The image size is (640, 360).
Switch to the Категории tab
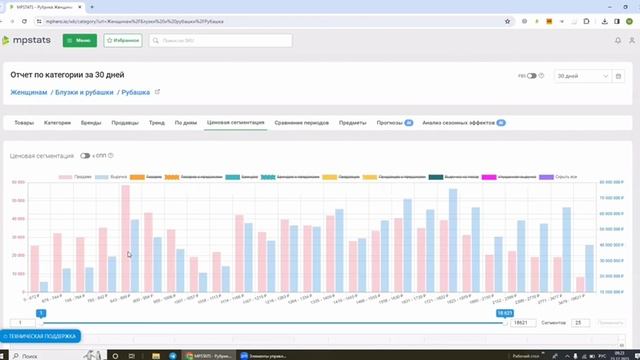(x=57, y=123)
